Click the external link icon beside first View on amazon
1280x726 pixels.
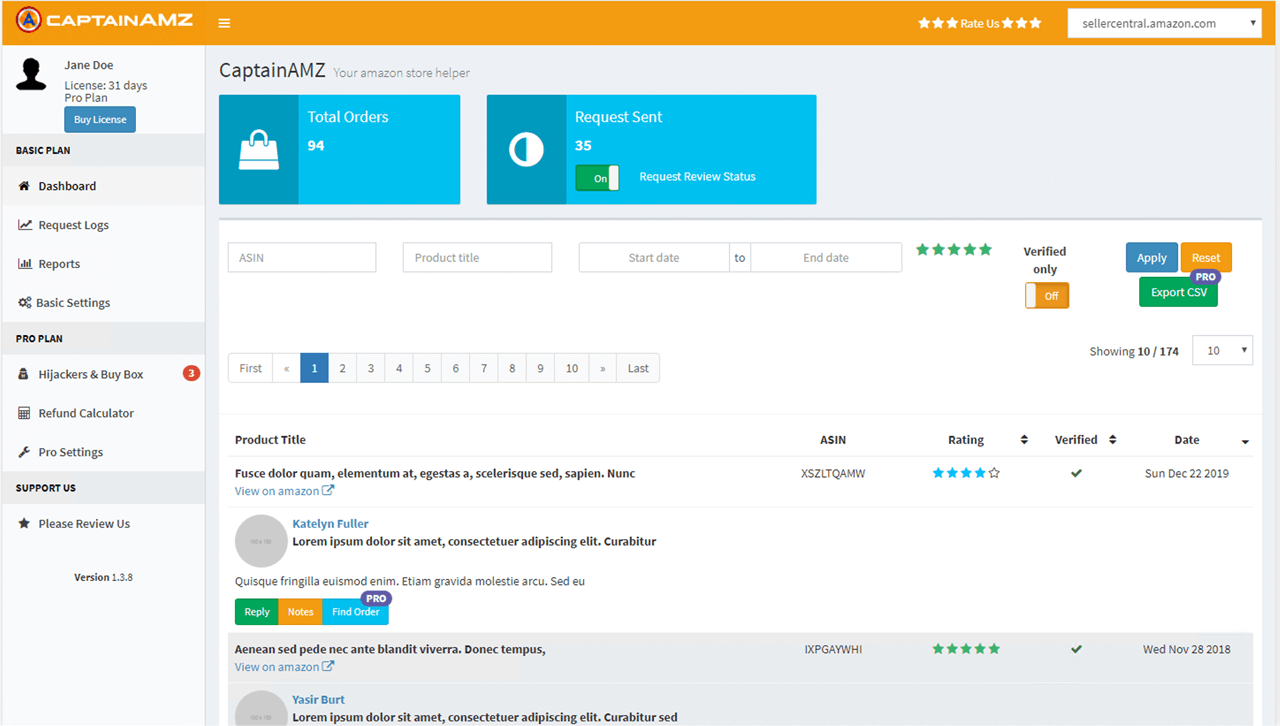(328, 491)
